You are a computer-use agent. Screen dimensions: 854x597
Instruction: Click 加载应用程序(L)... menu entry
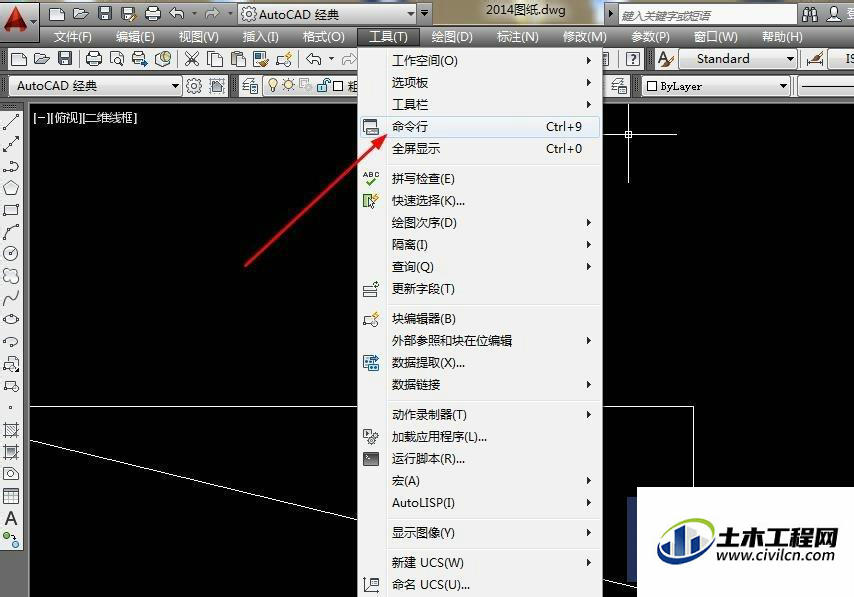pyautogui.click(x=480, y=437)
